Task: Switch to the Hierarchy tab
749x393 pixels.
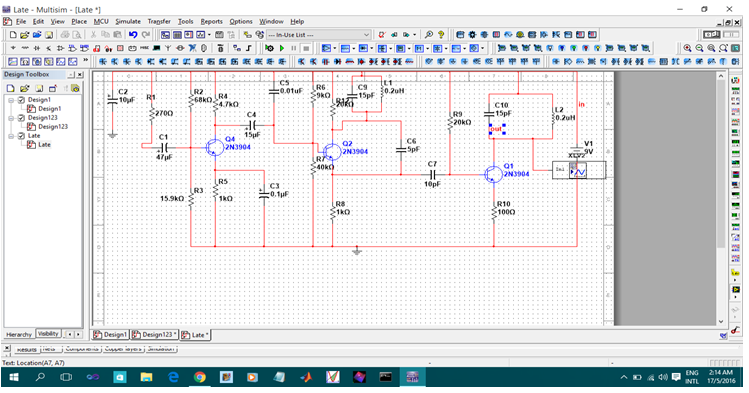Action: click(x=19, y=334)
